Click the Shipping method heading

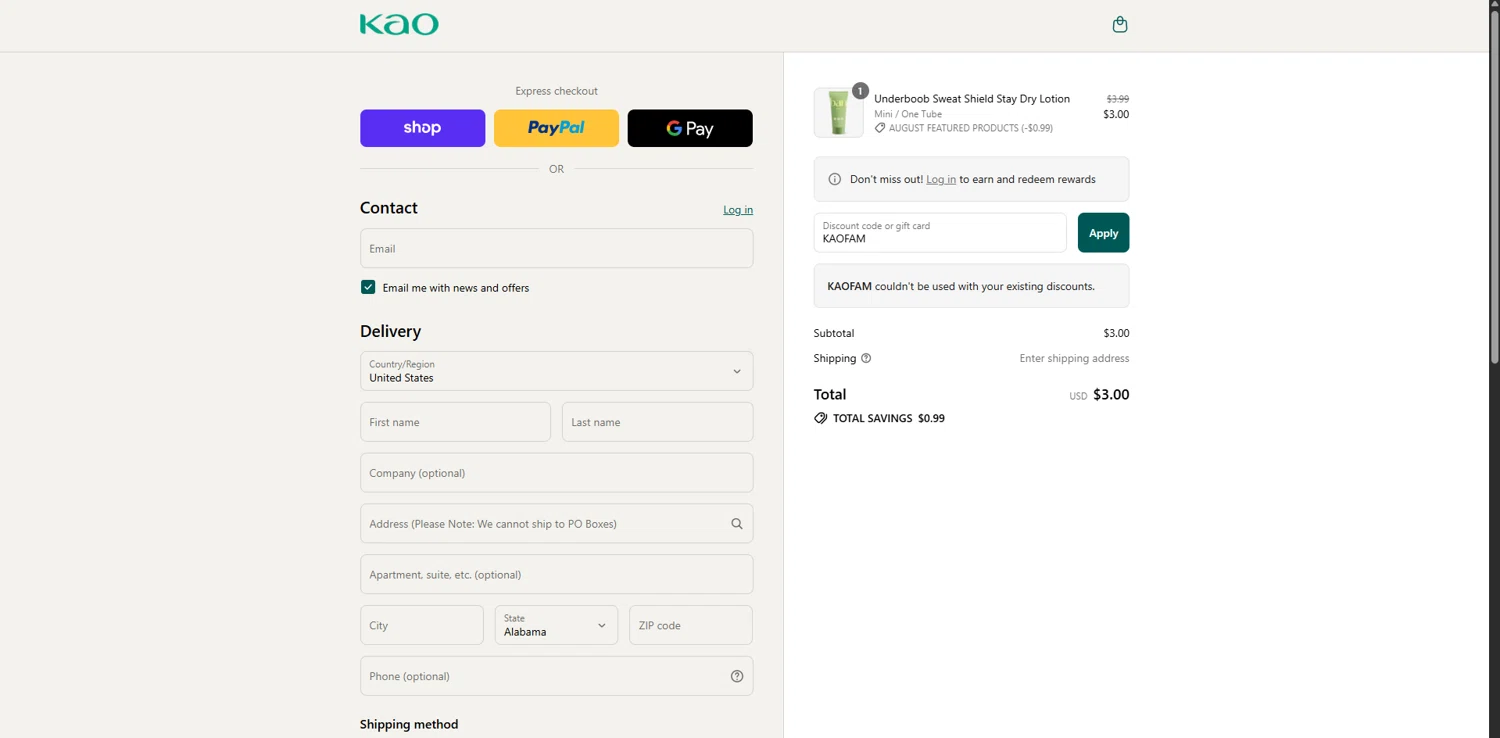(x=409, y=724)
